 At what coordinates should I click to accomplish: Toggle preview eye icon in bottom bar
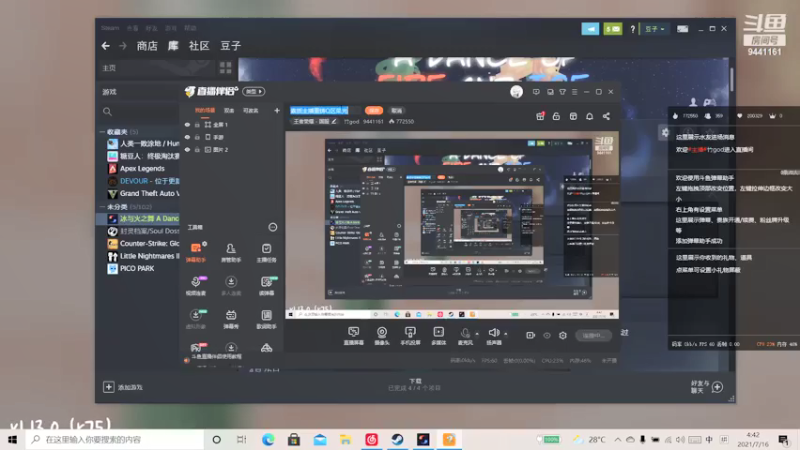(x=547, y=335)
